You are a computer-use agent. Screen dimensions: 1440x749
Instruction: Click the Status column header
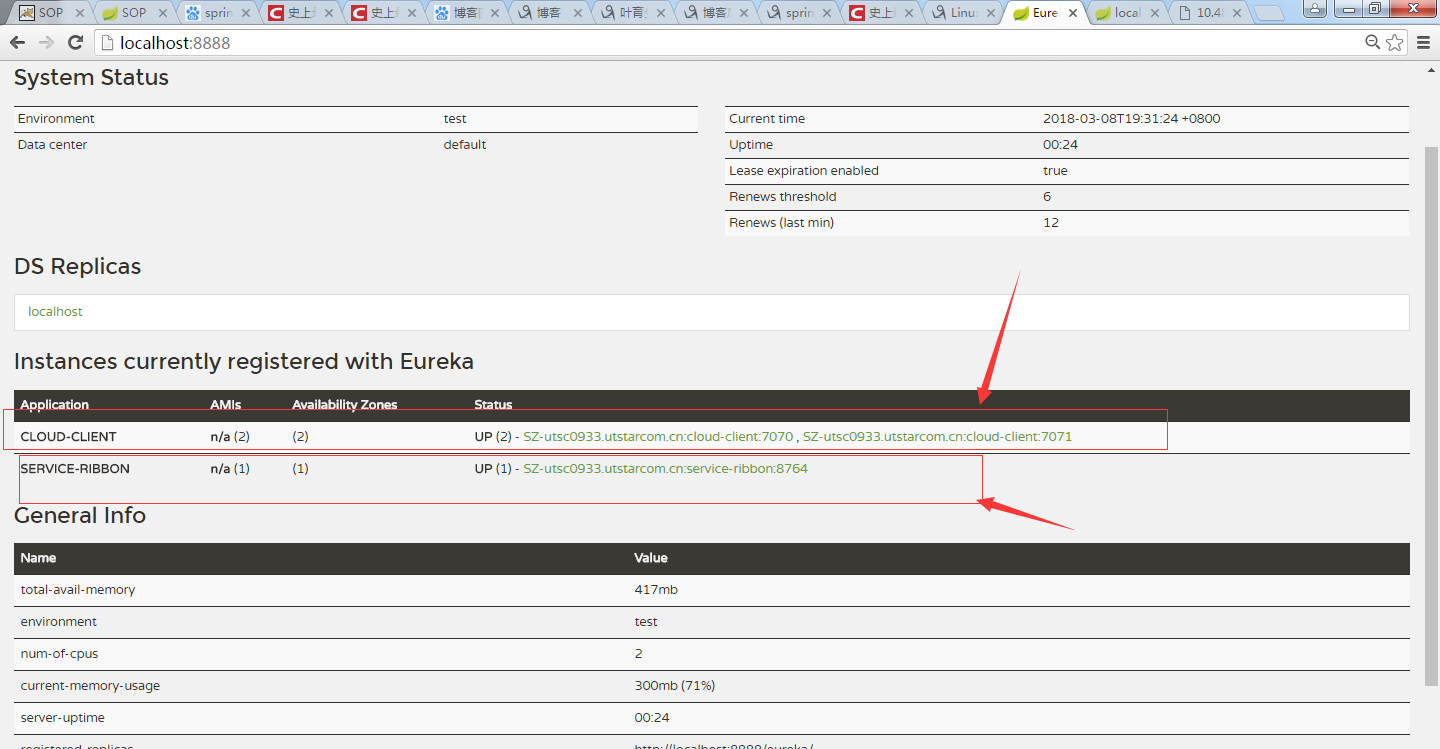pyautogui.click(x=493, y=405)
